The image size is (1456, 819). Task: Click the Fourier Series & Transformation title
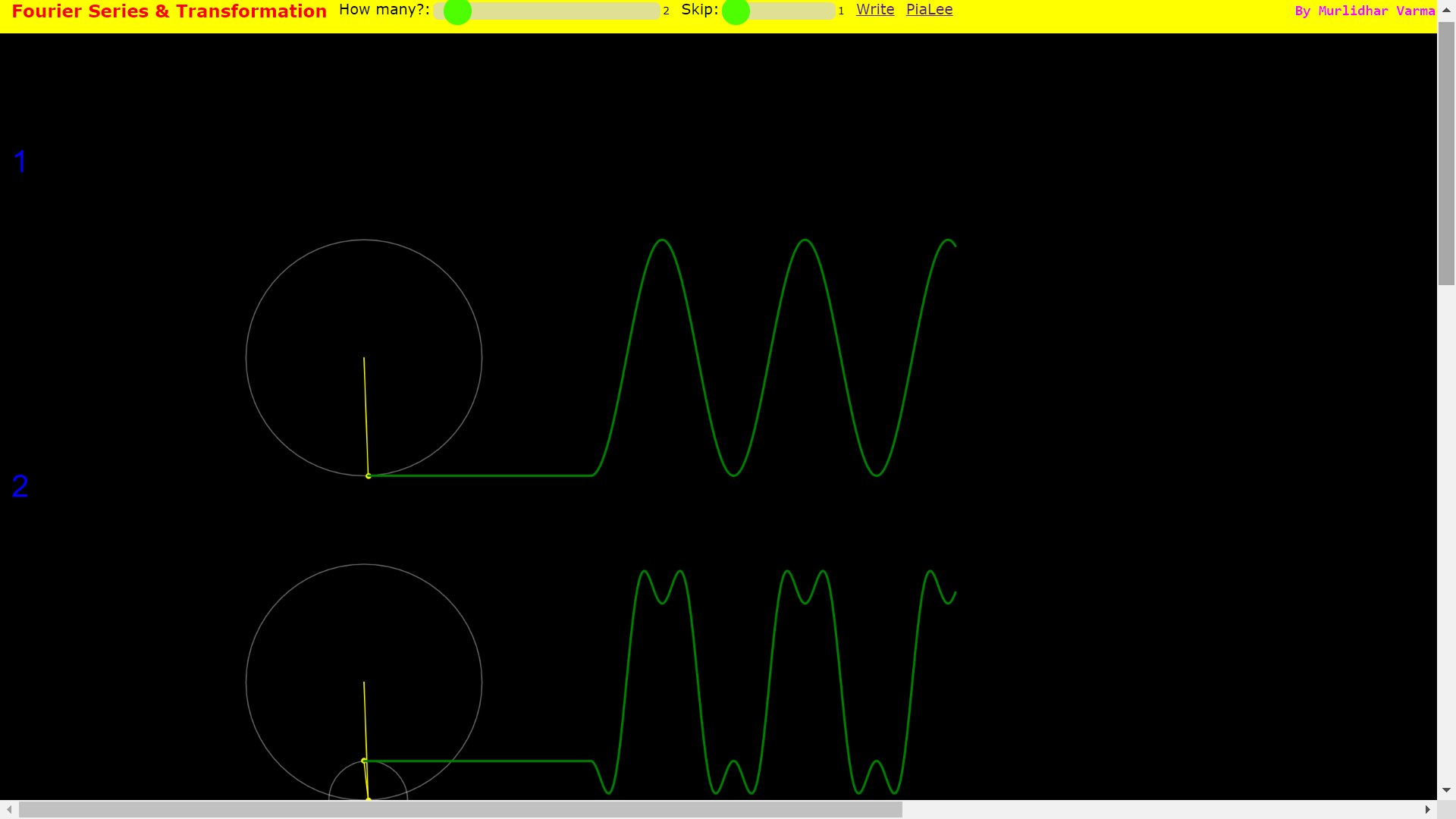(169, 11)
